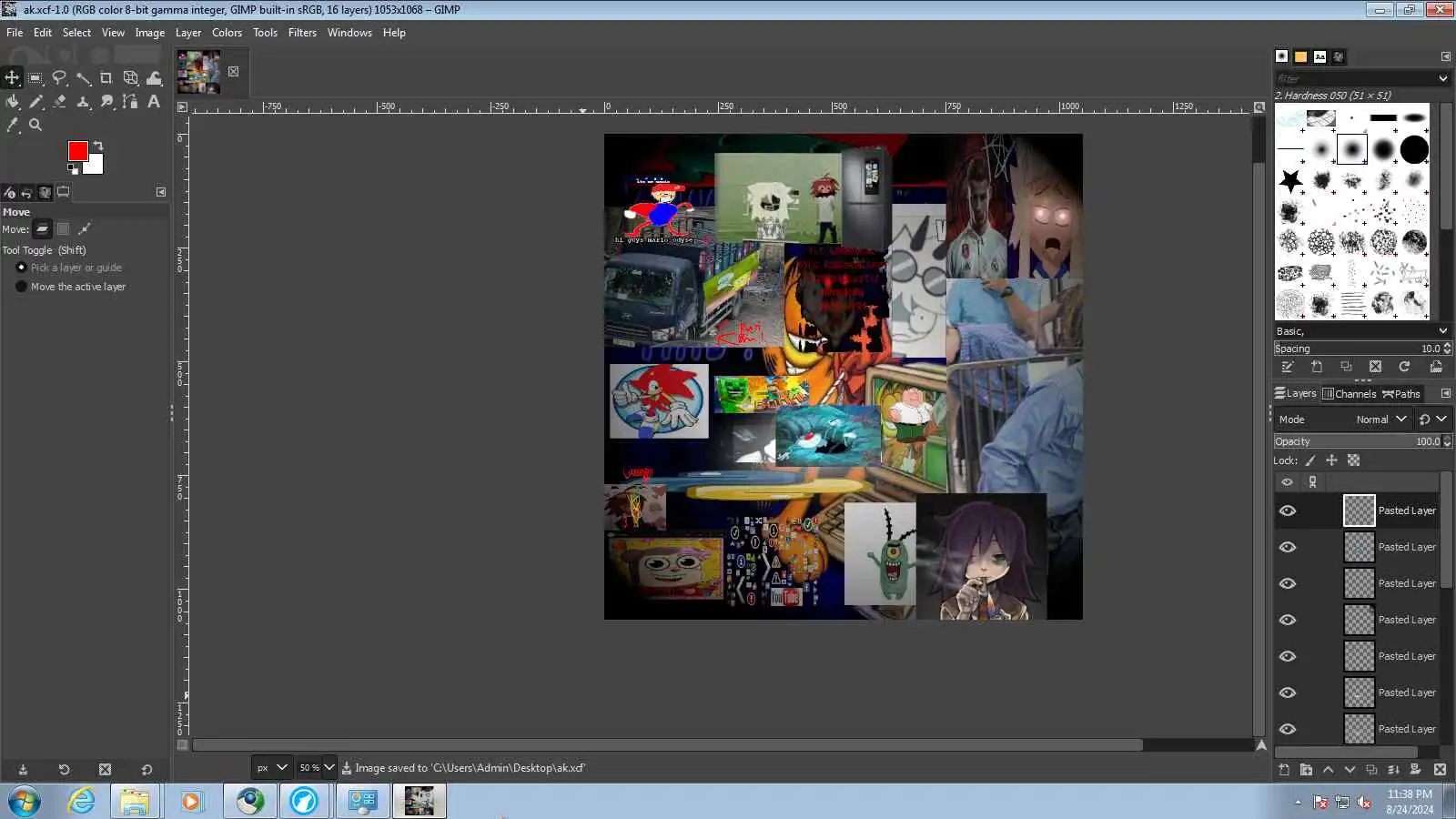
Task: Raise the active layer one step
Action: click(x=1328, y=770)
